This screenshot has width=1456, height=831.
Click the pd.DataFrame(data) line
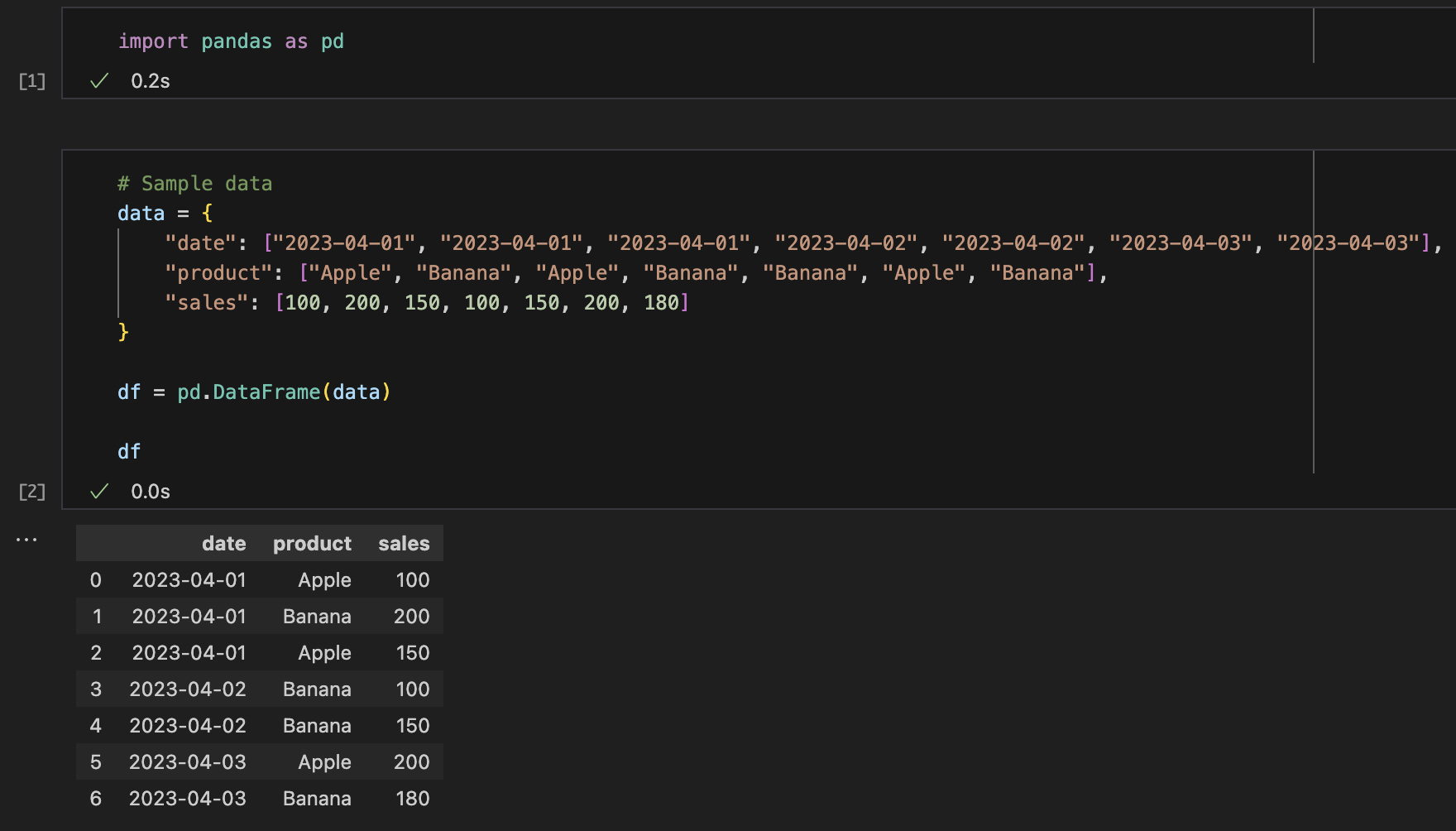point(254,392)
